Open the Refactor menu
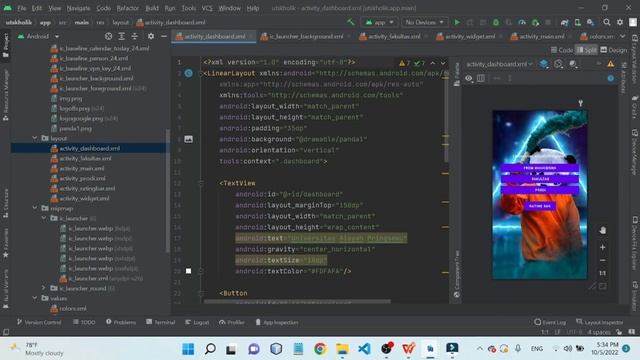 127,8
